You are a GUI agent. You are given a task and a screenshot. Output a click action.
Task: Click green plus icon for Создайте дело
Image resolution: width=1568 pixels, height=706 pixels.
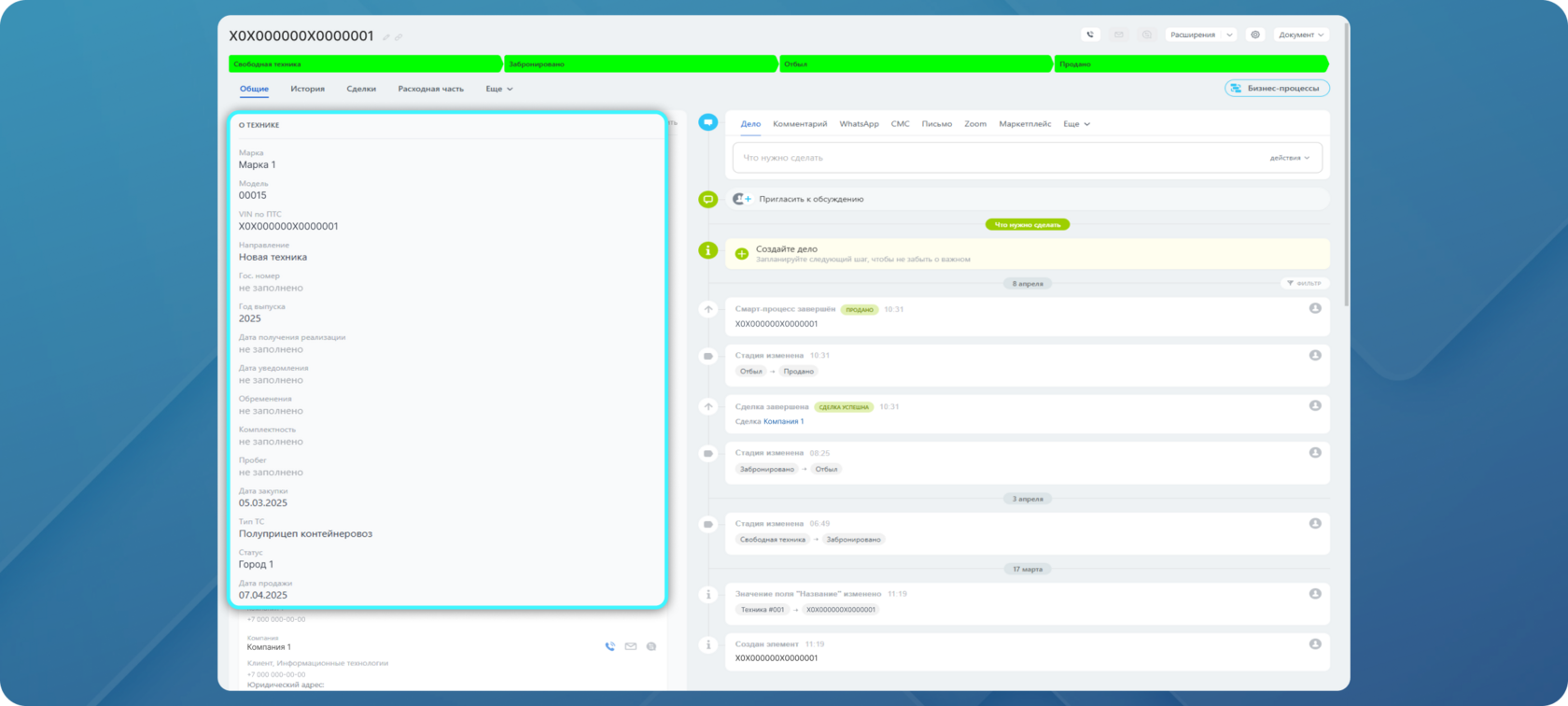pos(742,254)
